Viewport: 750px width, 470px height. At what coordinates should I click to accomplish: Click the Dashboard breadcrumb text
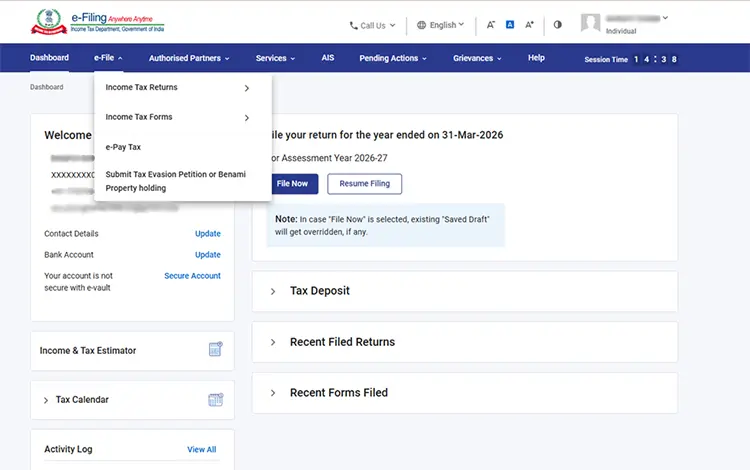coord(46,87)
